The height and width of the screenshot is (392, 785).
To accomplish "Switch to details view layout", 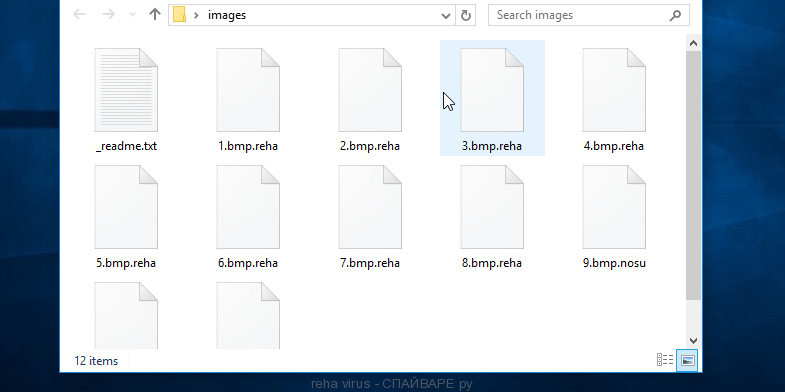I will (x=665, y=360).
